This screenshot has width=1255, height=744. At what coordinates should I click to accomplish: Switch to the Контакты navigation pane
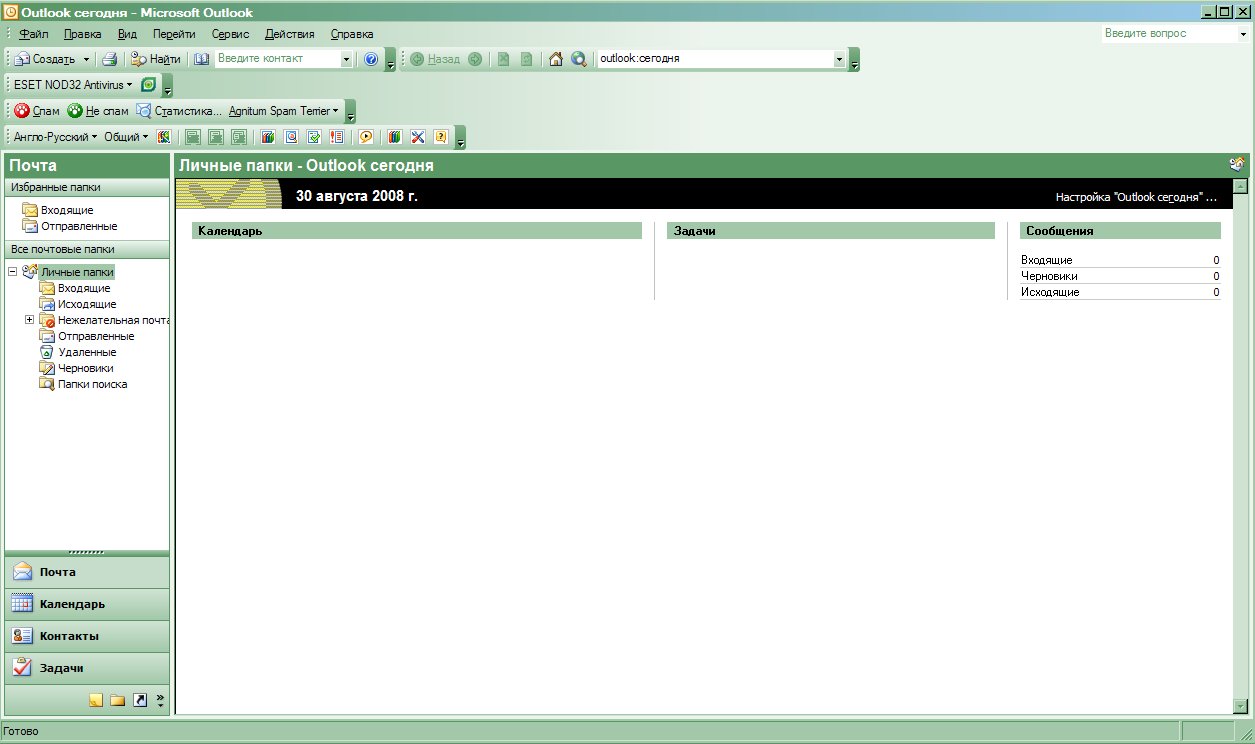[87, 636]
